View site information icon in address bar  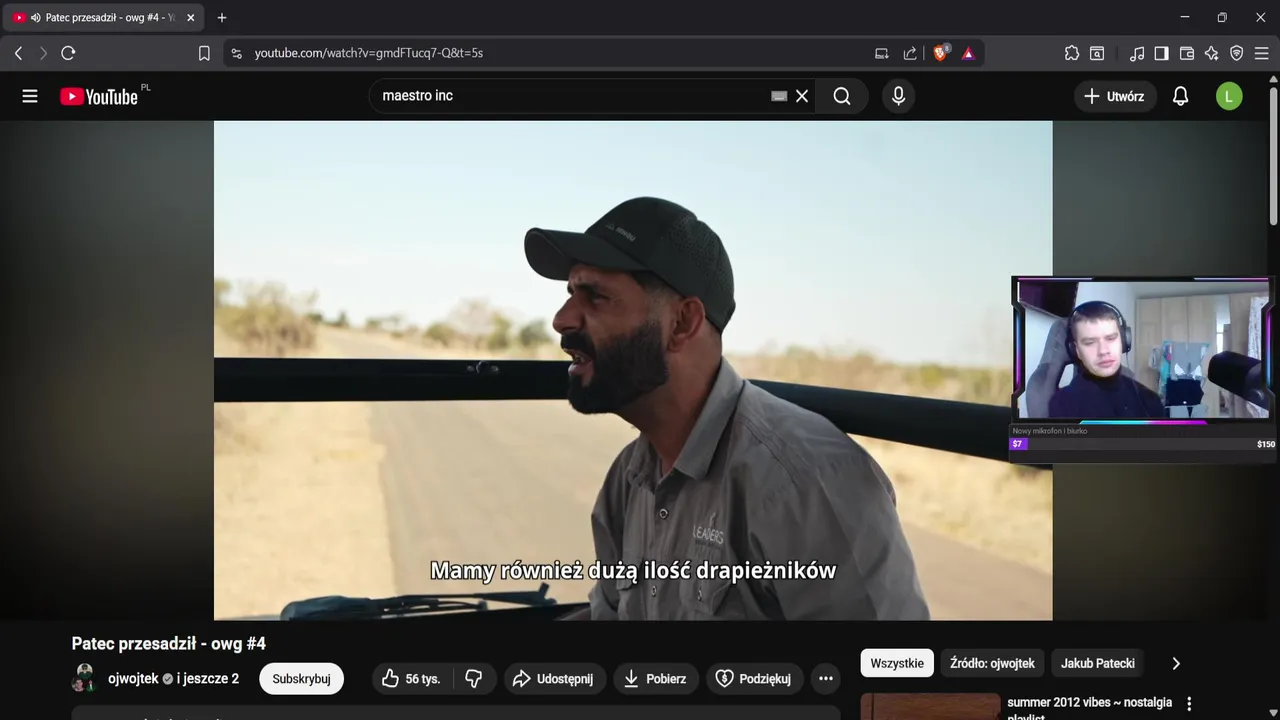click(x=236, y=53)
